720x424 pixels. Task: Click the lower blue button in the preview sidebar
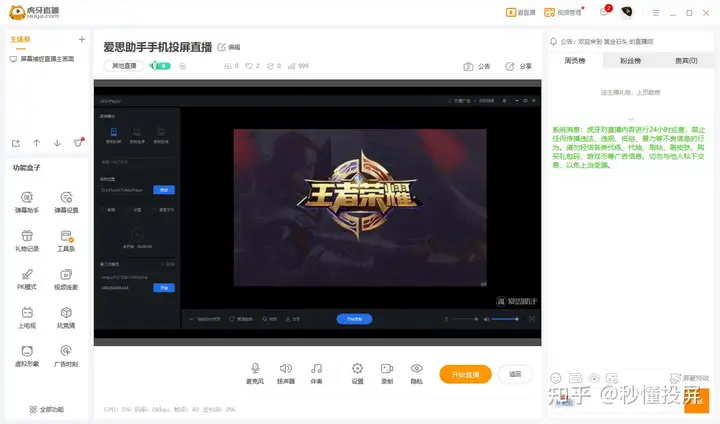pos(164,288)
